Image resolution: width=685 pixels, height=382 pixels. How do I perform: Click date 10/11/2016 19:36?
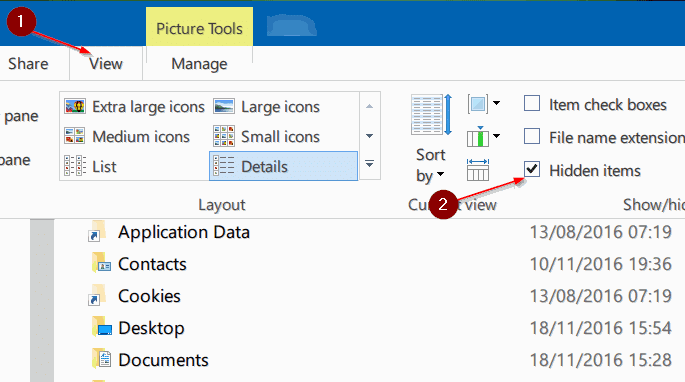tap(601, 264)
